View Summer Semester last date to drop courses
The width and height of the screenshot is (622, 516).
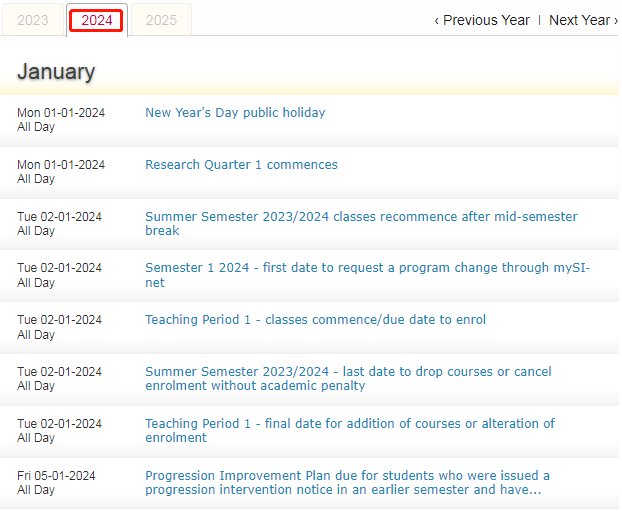(x=348, y=379)
